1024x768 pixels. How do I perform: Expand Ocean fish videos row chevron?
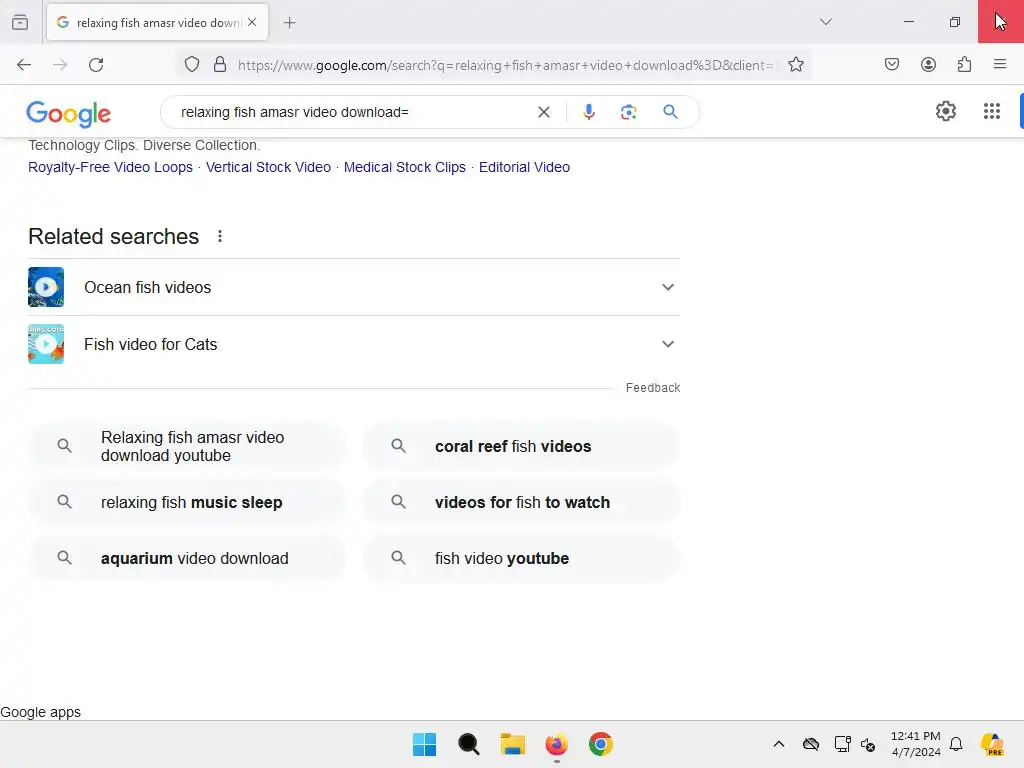(667, 287)
